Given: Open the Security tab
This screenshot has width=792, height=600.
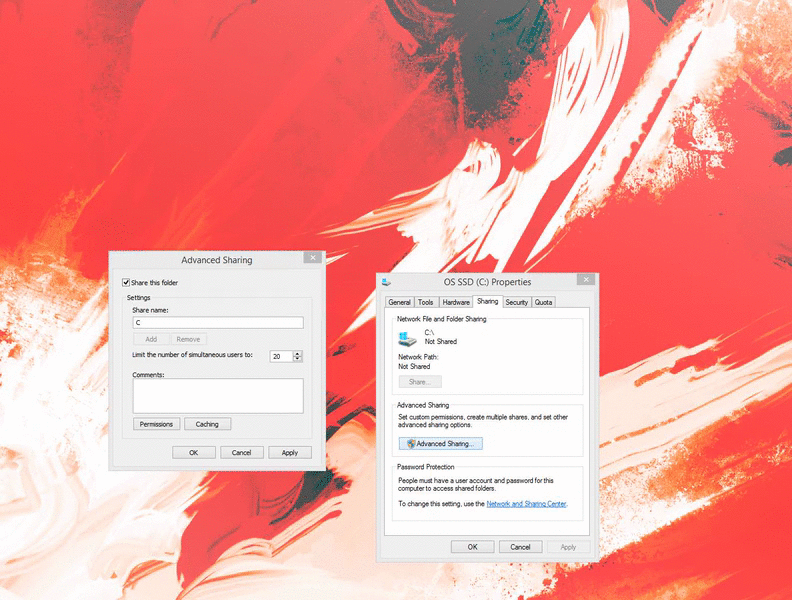Looking at the screenshot, I should [x=516, y=302].
